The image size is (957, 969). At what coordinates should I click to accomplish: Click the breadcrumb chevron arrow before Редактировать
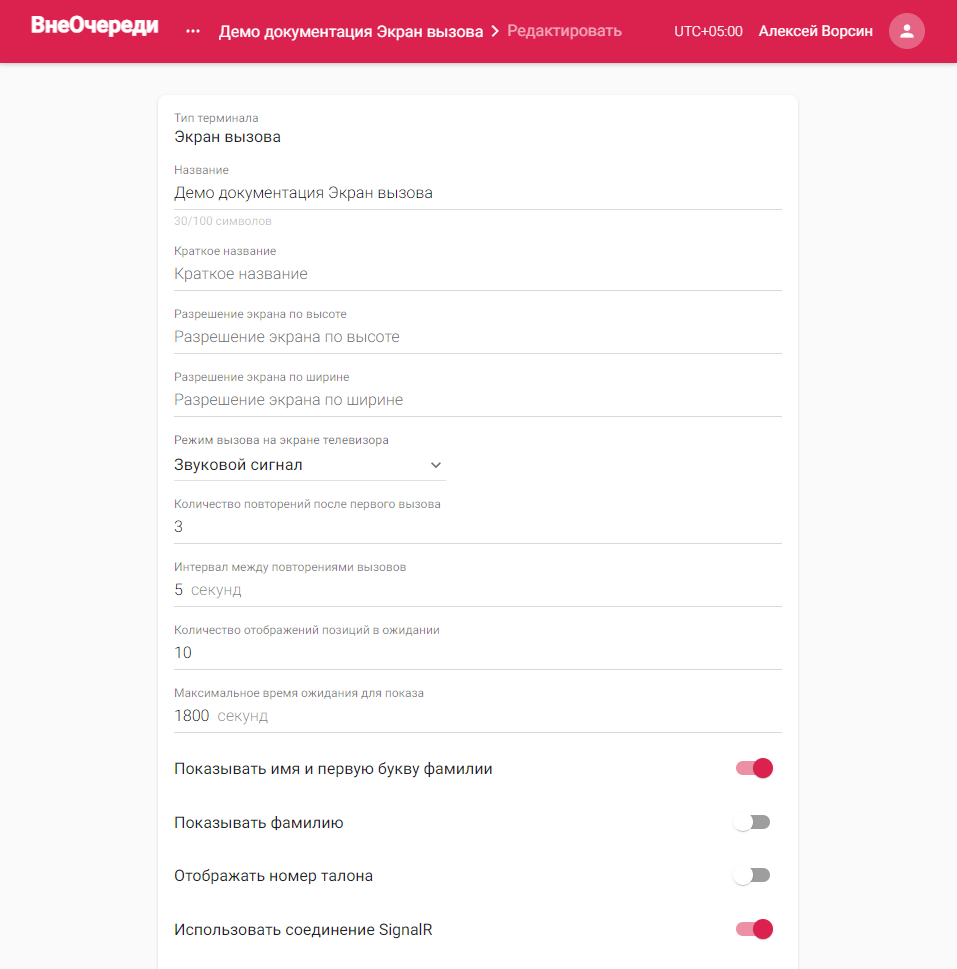coord(495,31)
